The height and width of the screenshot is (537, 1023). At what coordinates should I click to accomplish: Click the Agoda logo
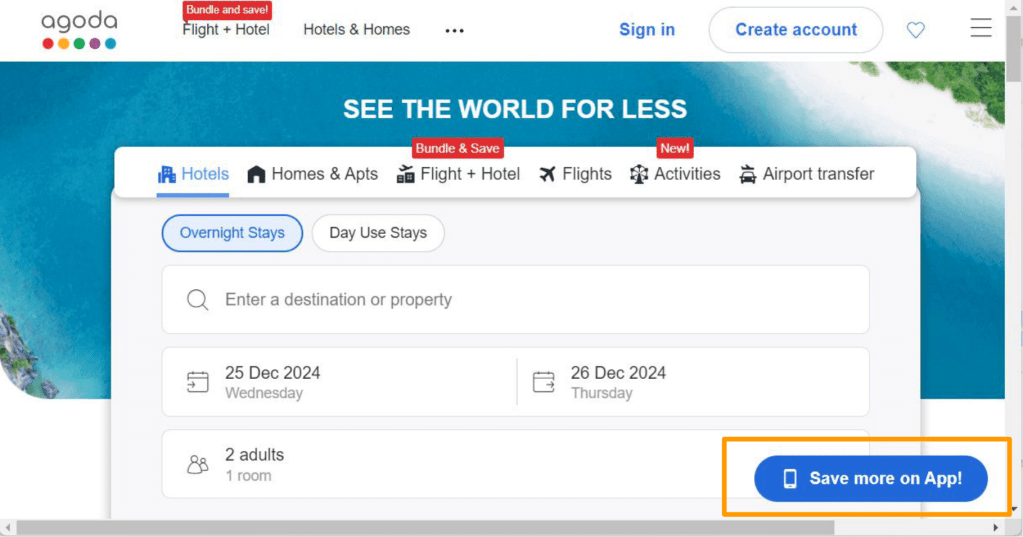pyautogui.click(x=79, y=30)
